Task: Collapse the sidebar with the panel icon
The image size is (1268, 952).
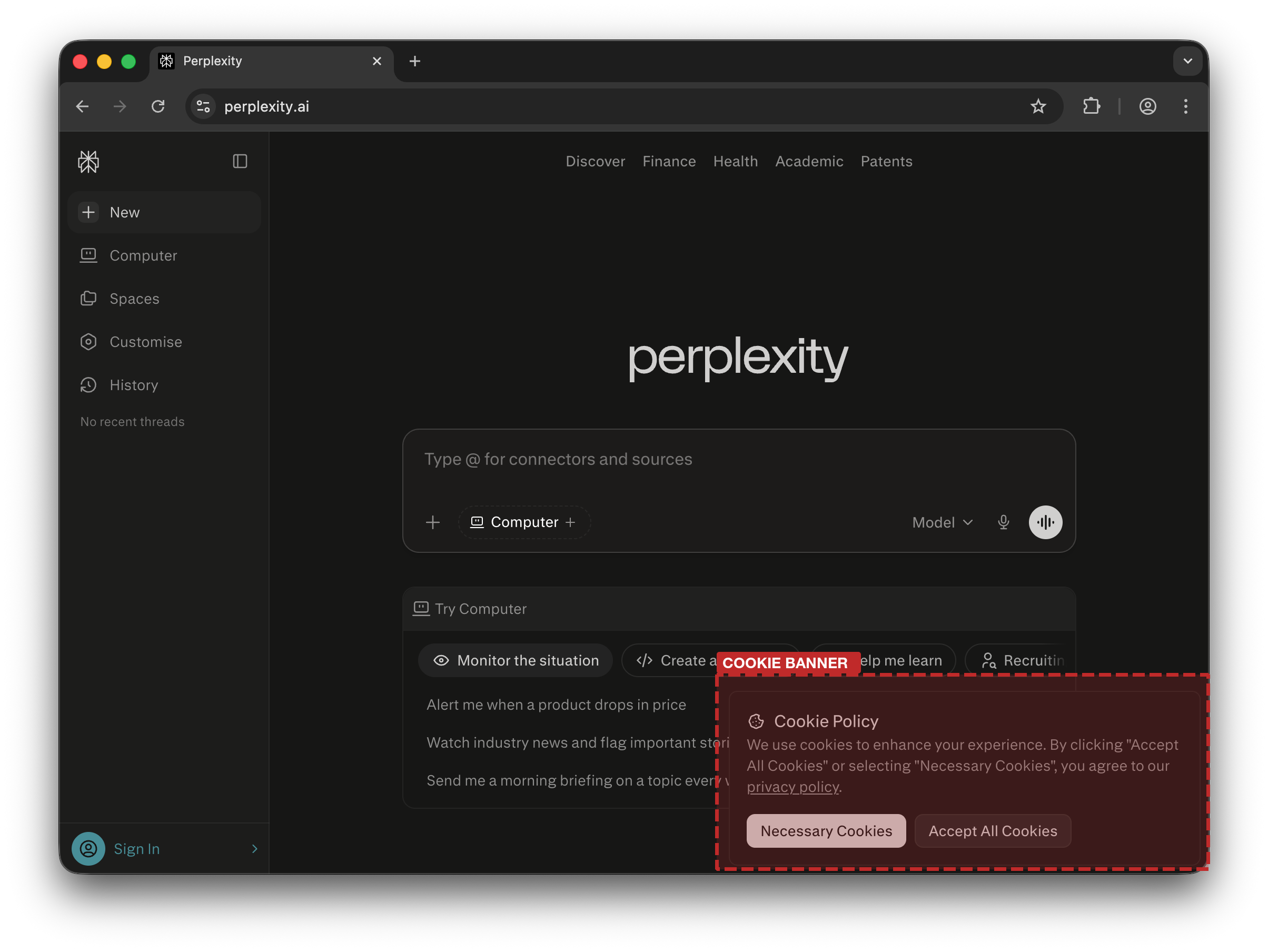Action: click(x=240, y=162)
